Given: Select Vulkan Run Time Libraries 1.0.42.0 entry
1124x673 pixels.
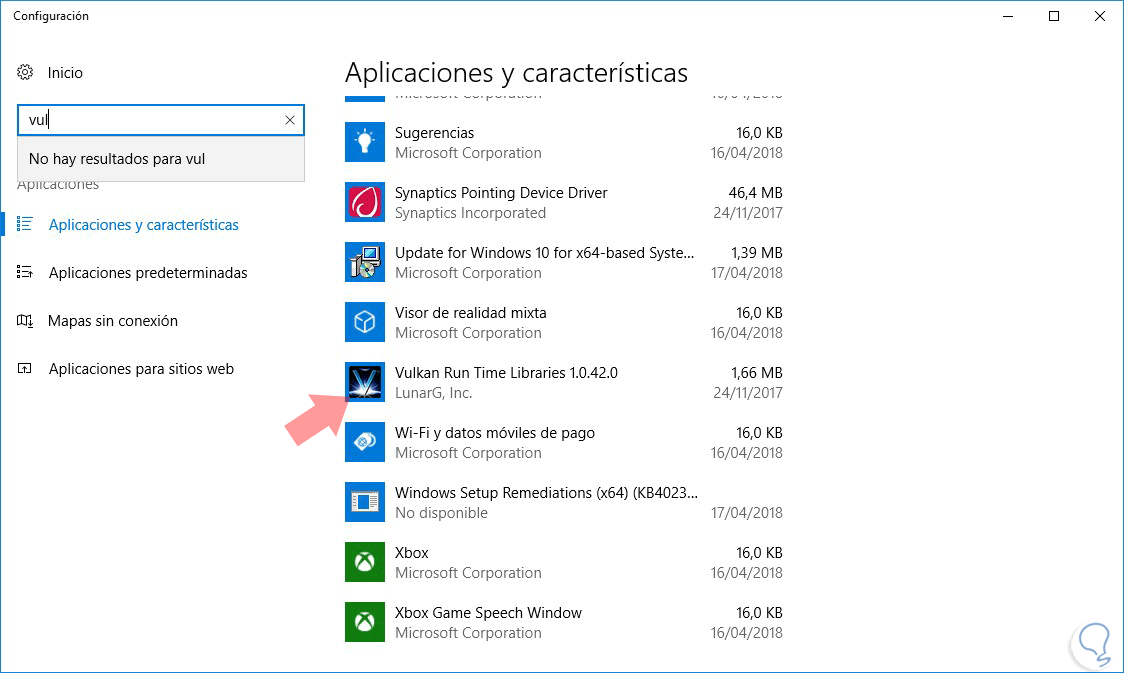Looking at the screenshot, I should (x=506, y=373).
